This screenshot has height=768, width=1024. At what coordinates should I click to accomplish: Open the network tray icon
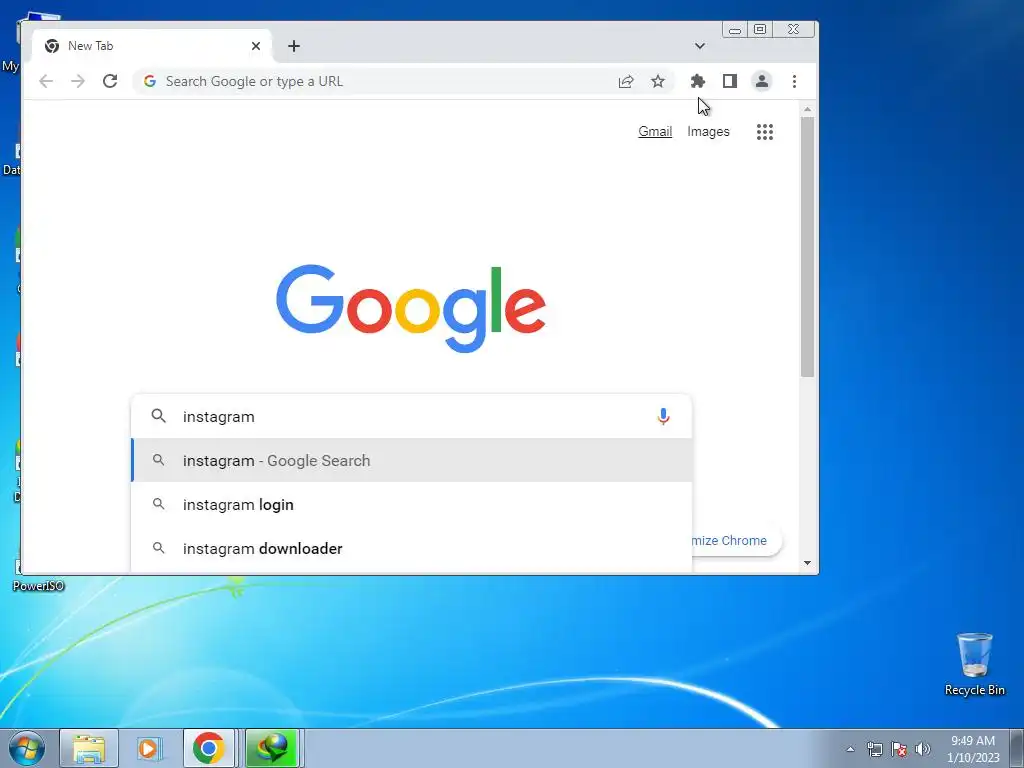(874, 749)
